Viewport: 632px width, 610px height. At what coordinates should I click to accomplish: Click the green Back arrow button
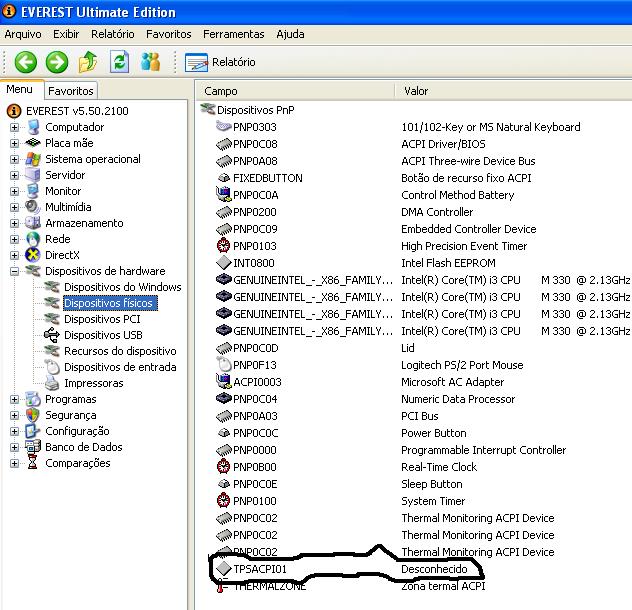tap(26, 62)
